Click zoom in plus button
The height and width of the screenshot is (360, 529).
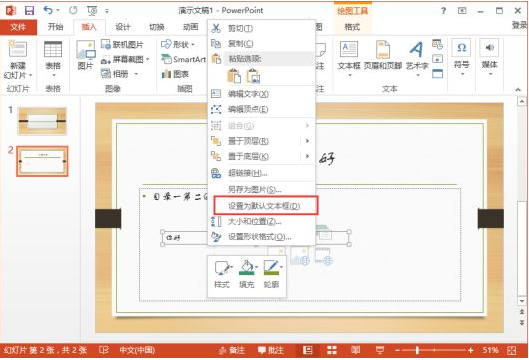click(471, 351)
